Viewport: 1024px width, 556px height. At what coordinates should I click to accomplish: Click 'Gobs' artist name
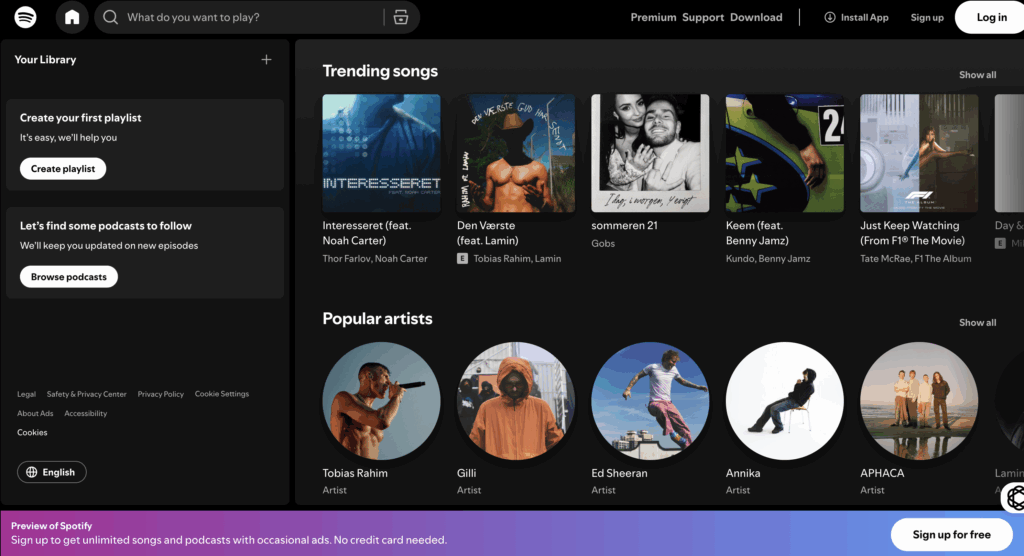click(603, 243)
